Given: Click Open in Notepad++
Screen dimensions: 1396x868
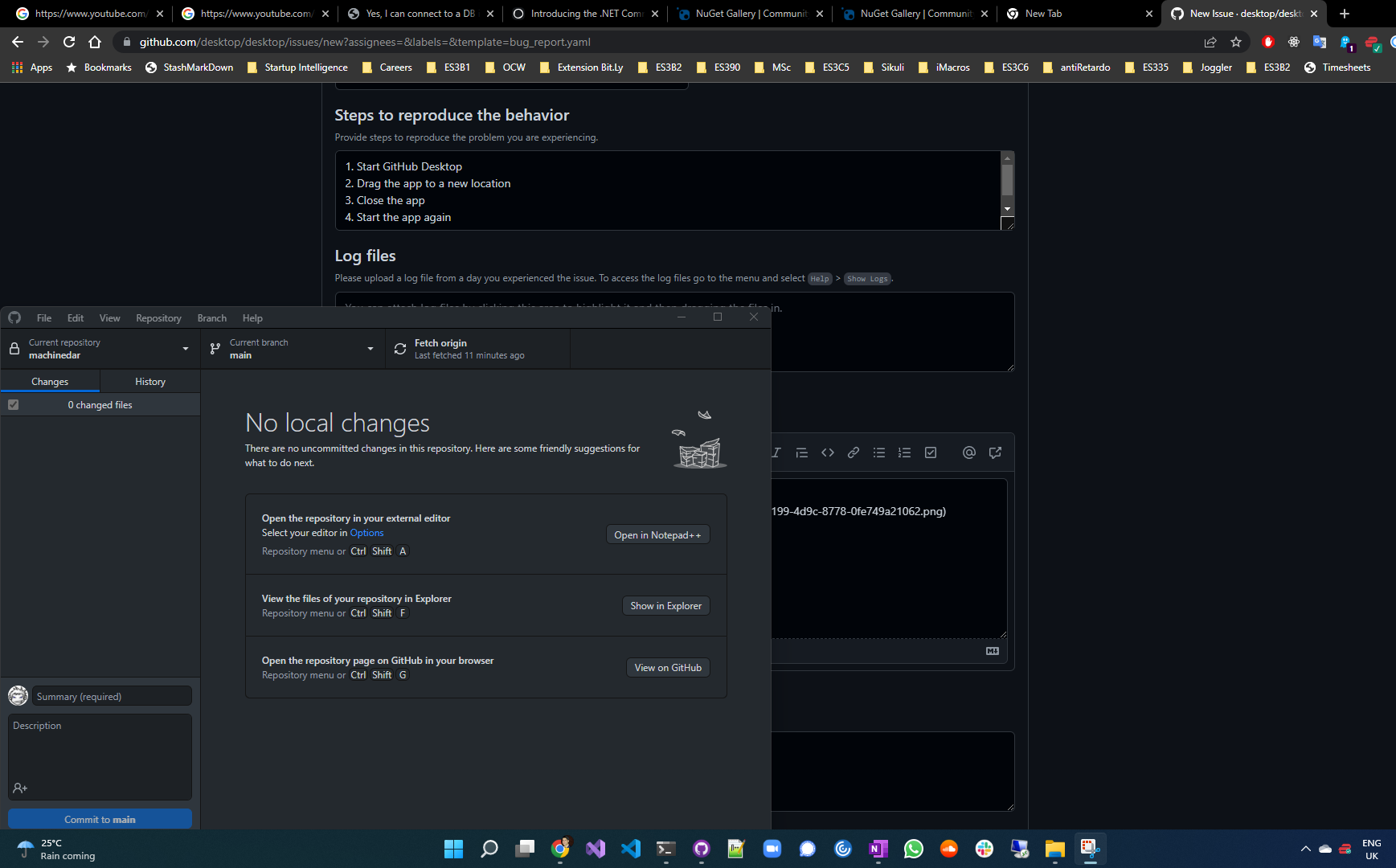Looking at the screenshot, I should pos(657,534).
